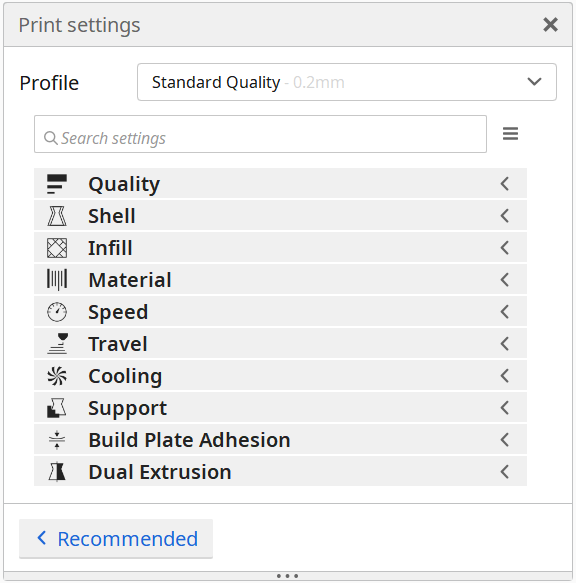Close the Print settings panel
Image resolution: width=576 pixels, height=583 pixels.
pyautogui.click(x=550, y=25)
